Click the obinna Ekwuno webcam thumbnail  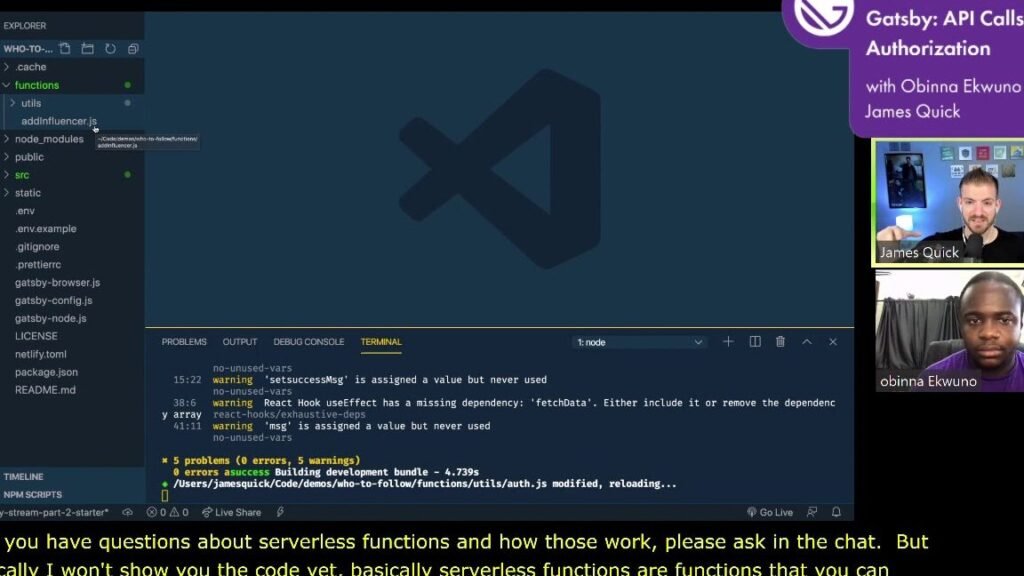tap(950, 332)
